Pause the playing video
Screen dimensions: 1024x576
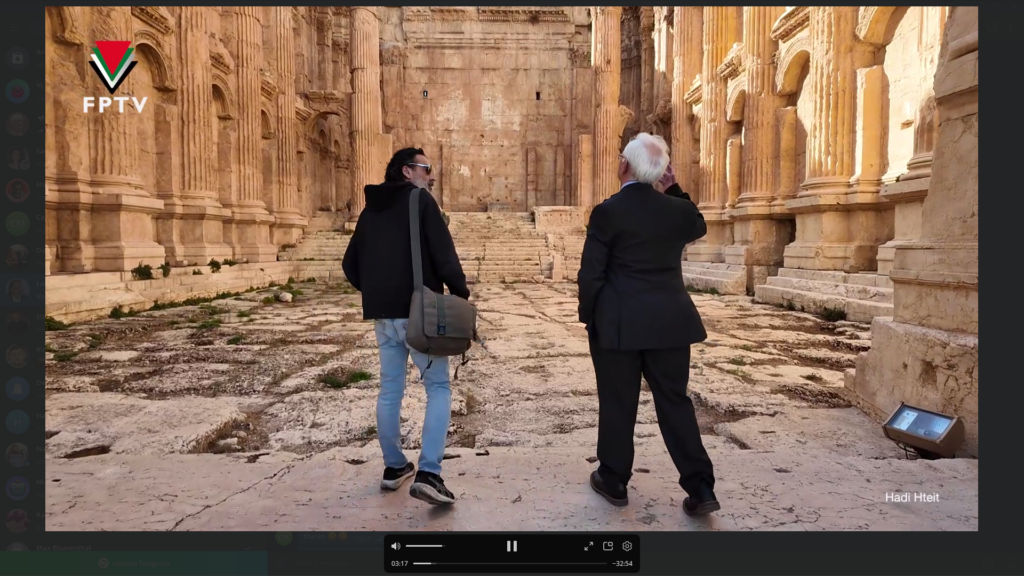(511, 546)
